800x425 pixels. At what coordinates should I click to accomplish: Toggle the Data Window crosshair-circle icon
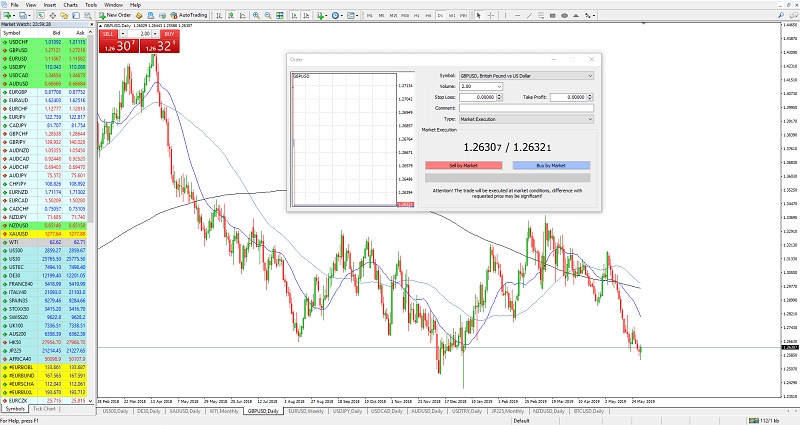click(x=53, y=15)
